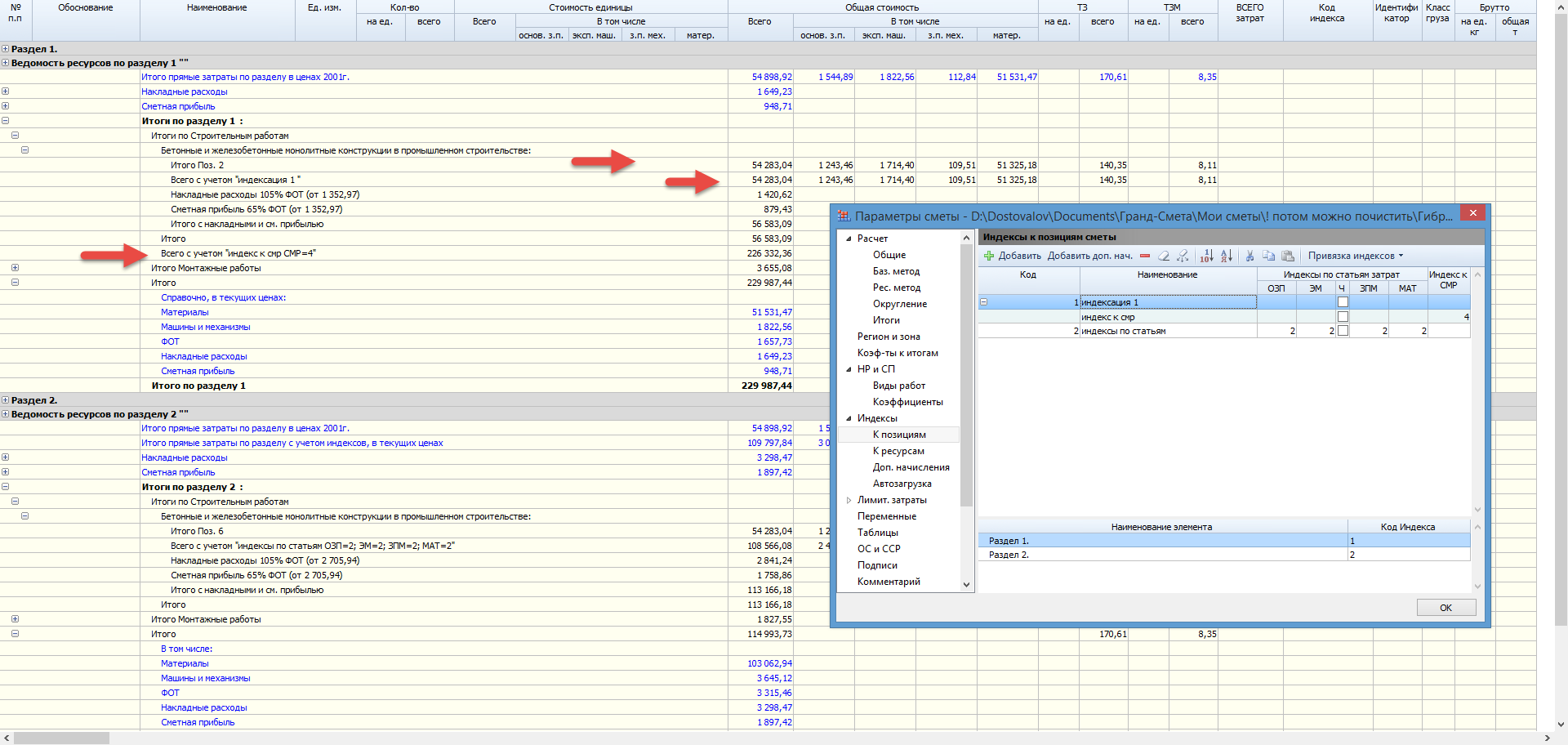1568x745 pixels.
Task: Toggle the Ч checkbox for индекс к смр
Action: tap(1343, 317)
